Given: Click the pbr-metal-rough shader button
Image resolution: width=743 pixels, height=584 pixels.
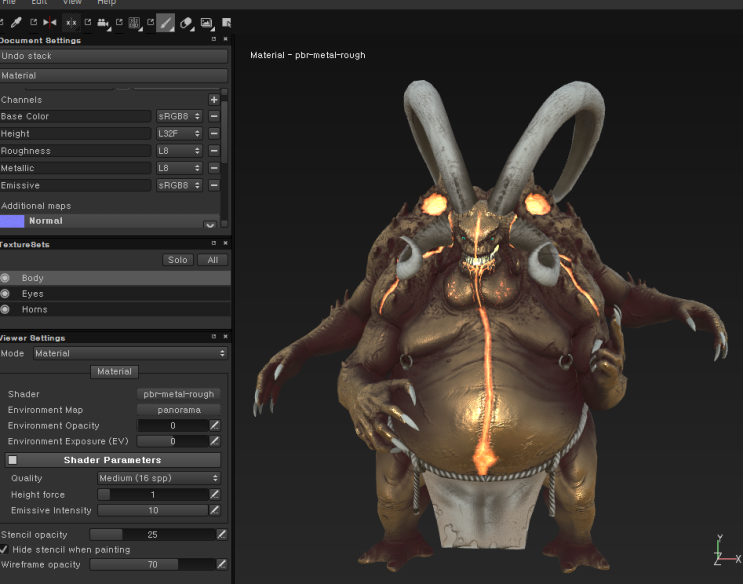Looking at the screenshot, I should click(x=179, y=394).
